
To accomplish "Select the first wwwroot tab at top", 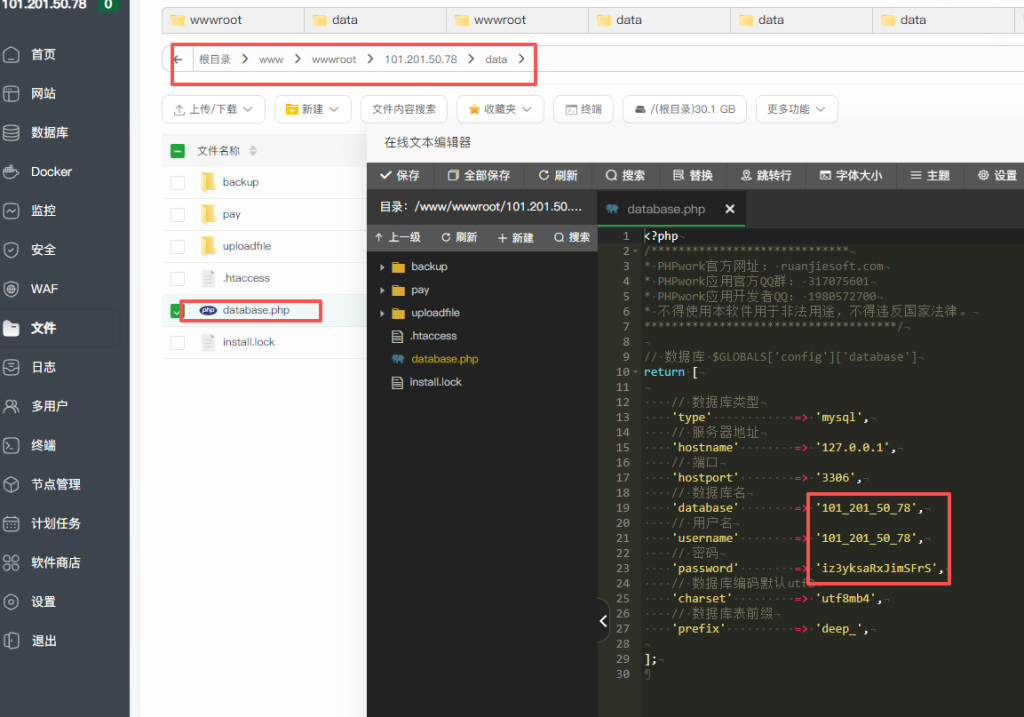I will (x=232, y=20).
